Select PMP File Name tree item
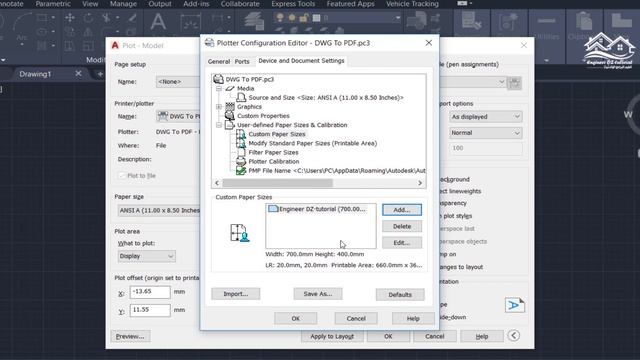This screenshot has width=640, height=360. coord(337,171)
